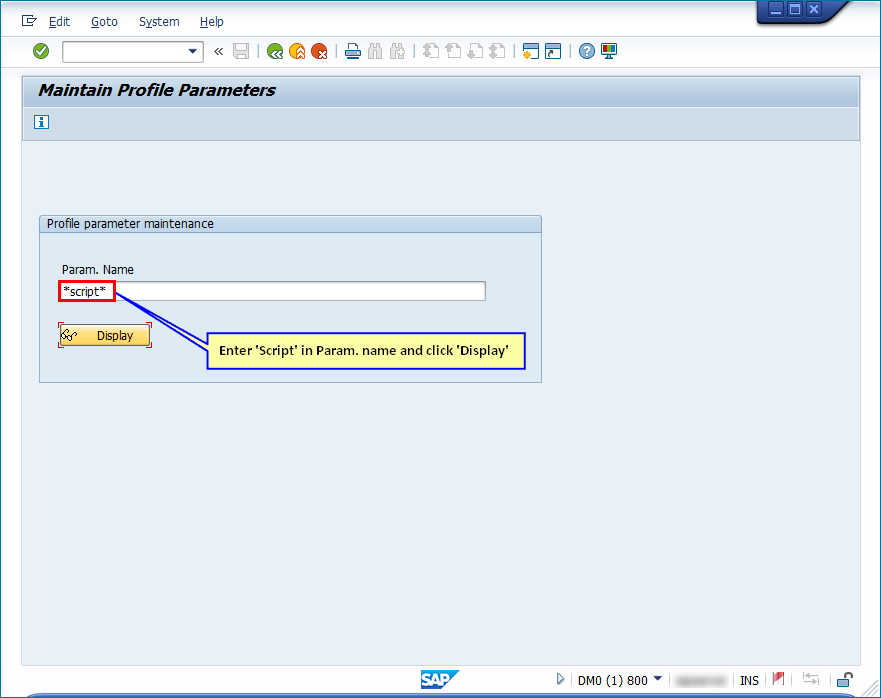Open the Print icon

(353, 51)
